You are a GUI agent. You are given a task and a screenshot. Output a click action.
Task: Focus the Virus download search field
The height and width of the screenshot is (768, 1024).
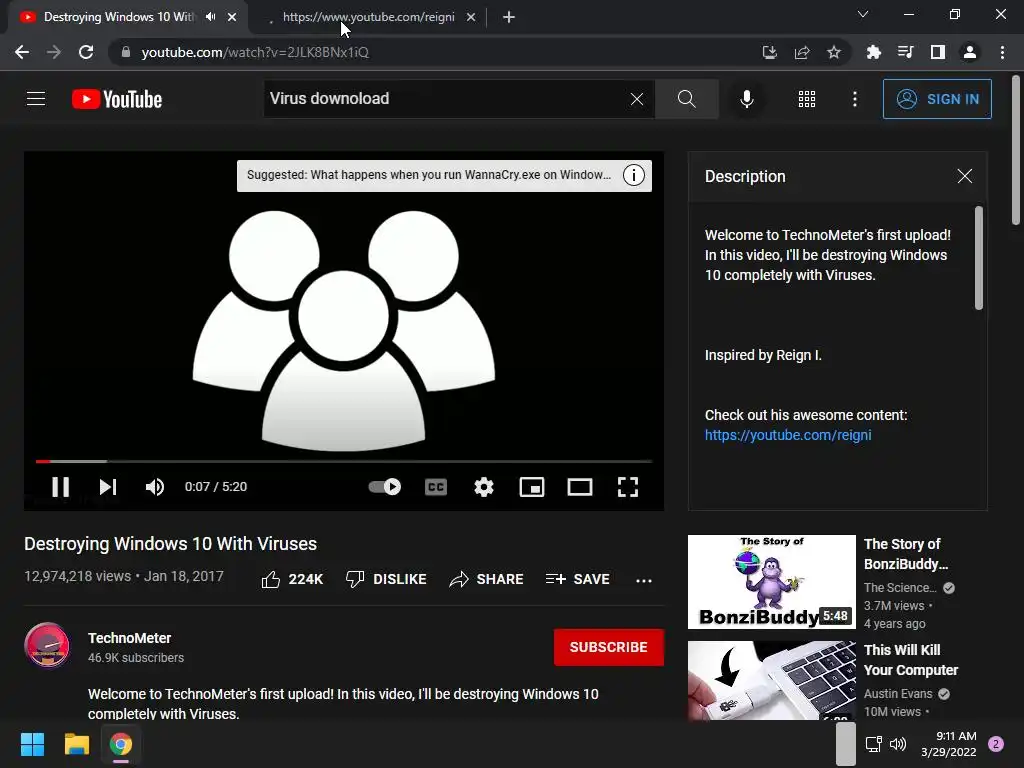pyautogui.click(x=446, y=99)
